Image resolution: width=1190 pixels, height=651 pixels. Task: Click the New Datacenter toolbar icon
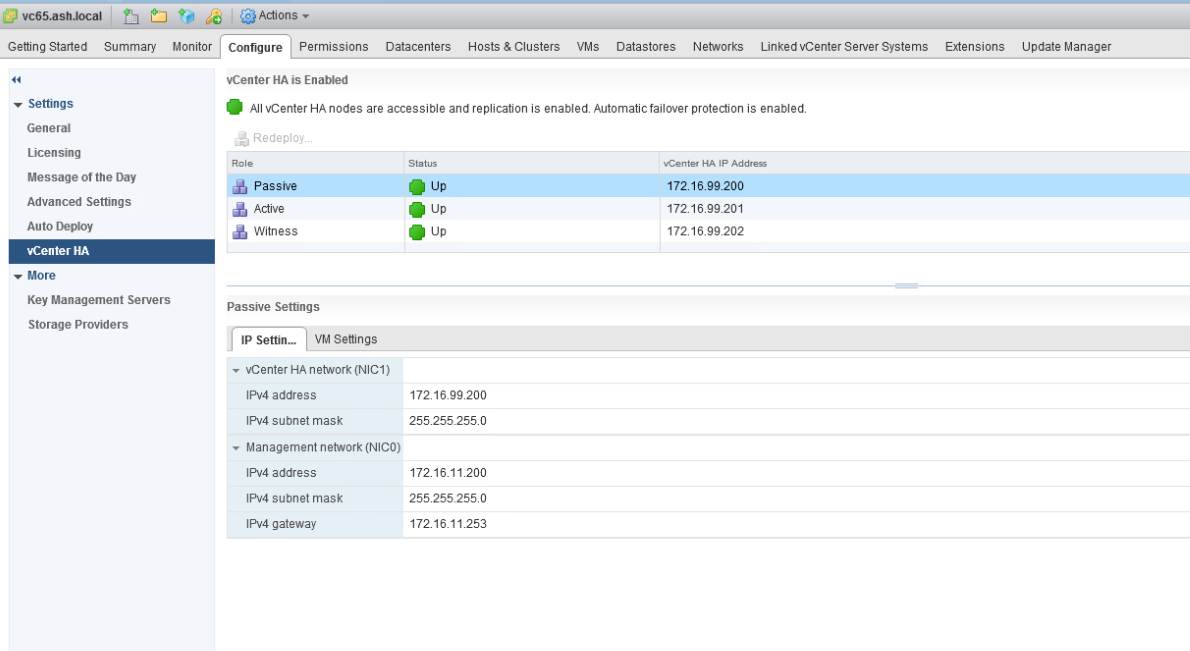[x=131, y=16]
